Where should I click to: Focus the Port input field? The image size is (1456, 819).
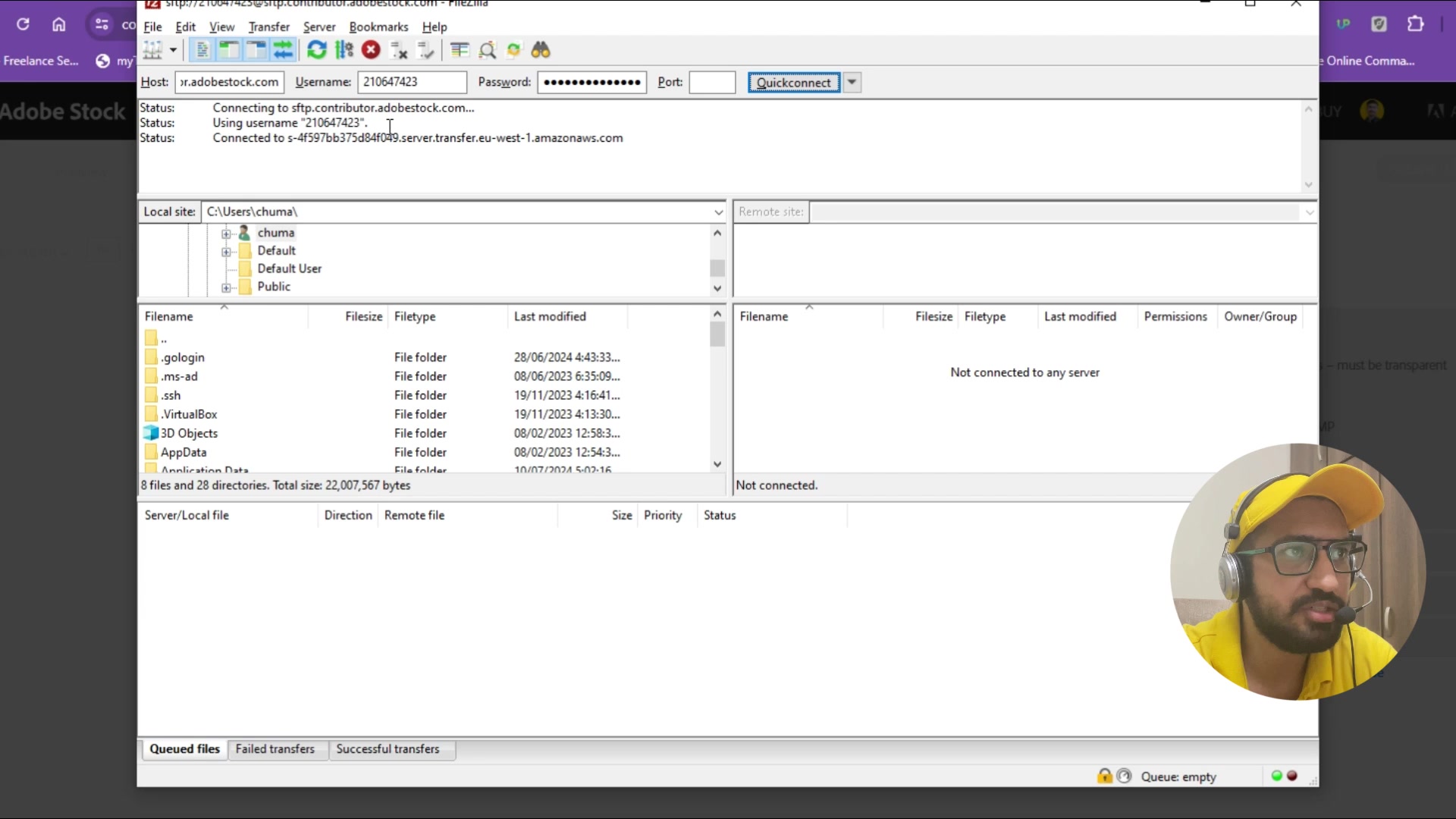[x=712, y=82]
